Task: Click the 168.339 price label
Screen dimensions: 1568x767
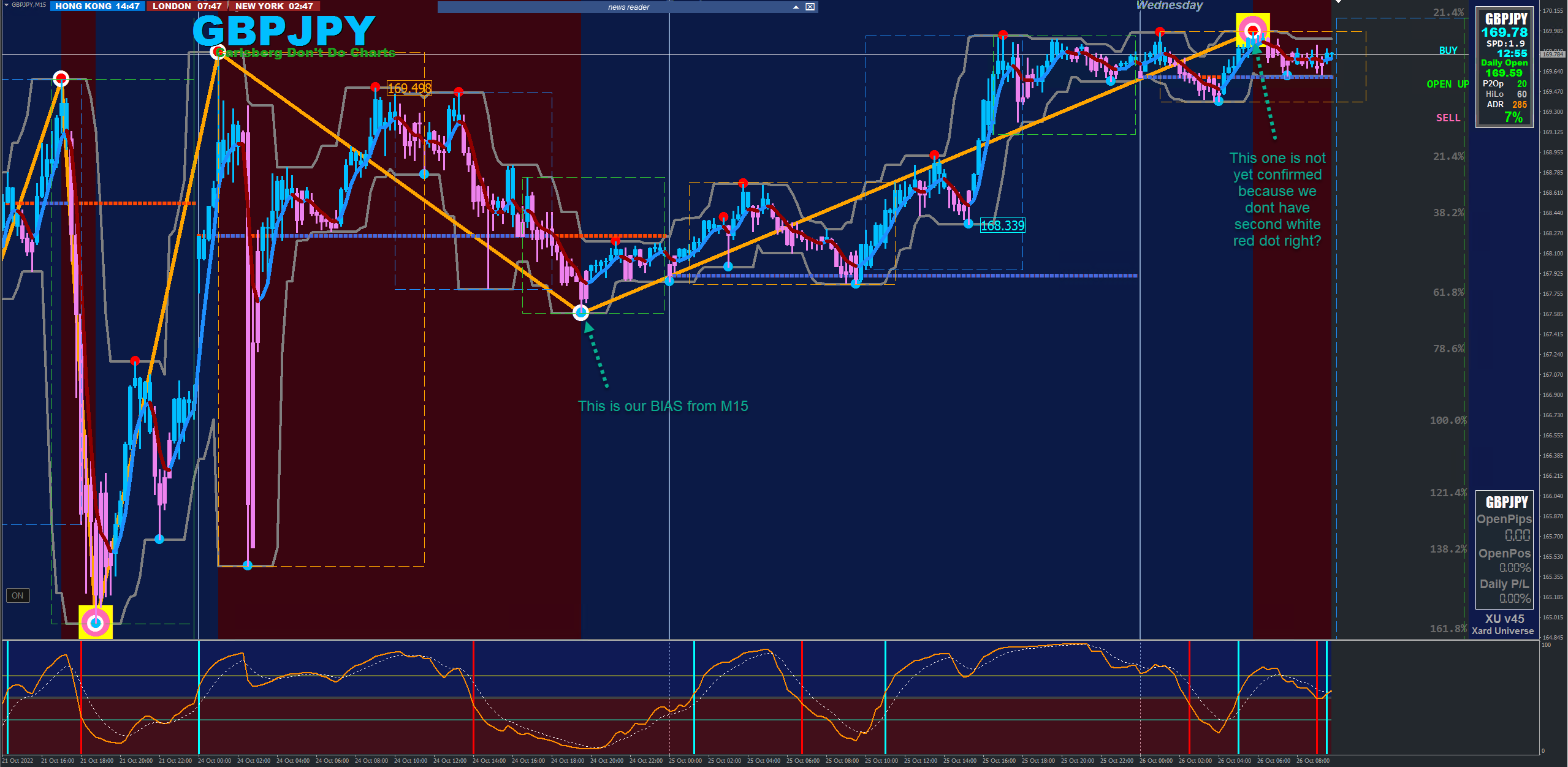Action: [1002, 225]
